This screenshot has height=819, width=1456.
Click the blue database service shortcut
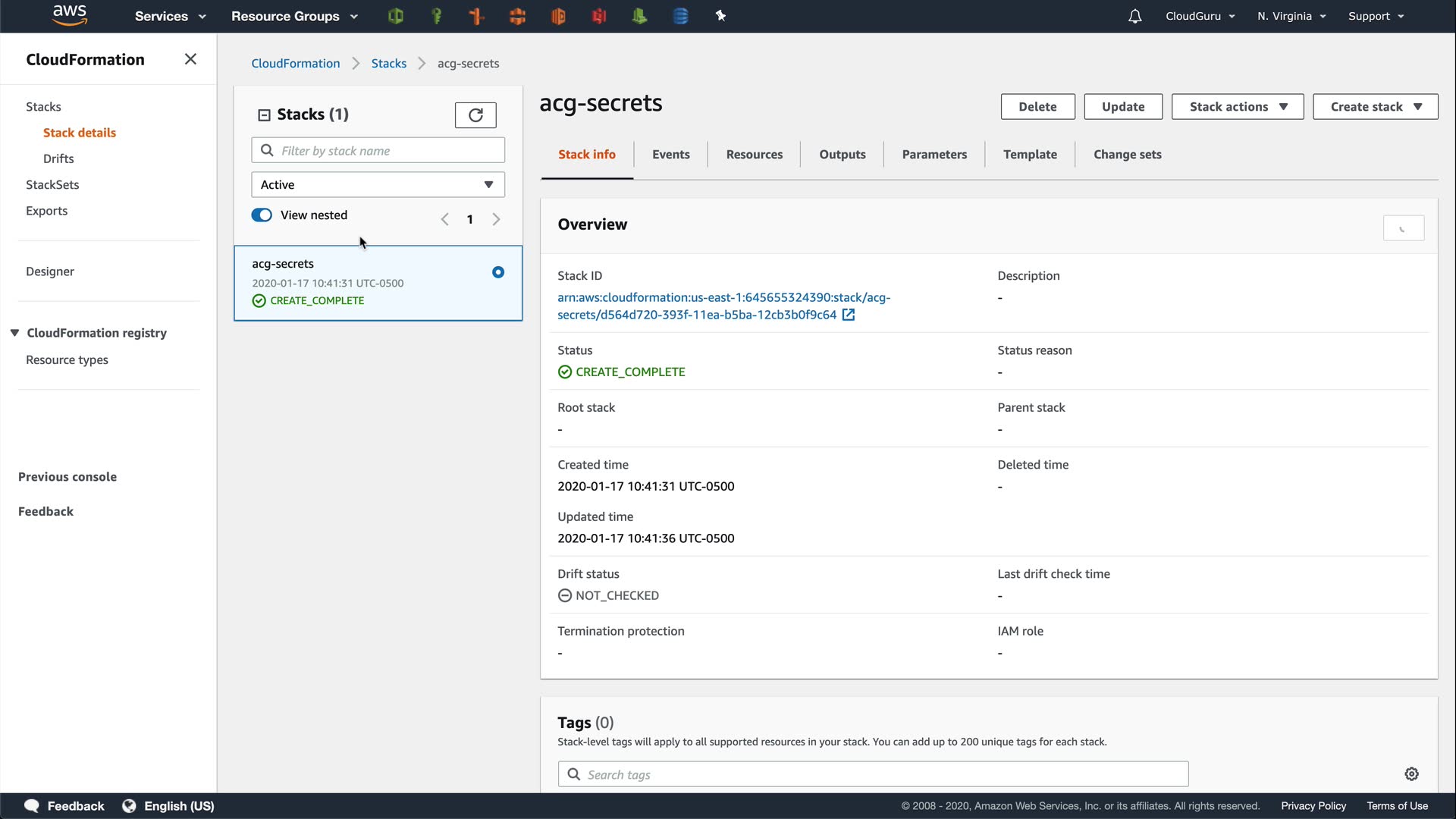click(x=680, y=16)
